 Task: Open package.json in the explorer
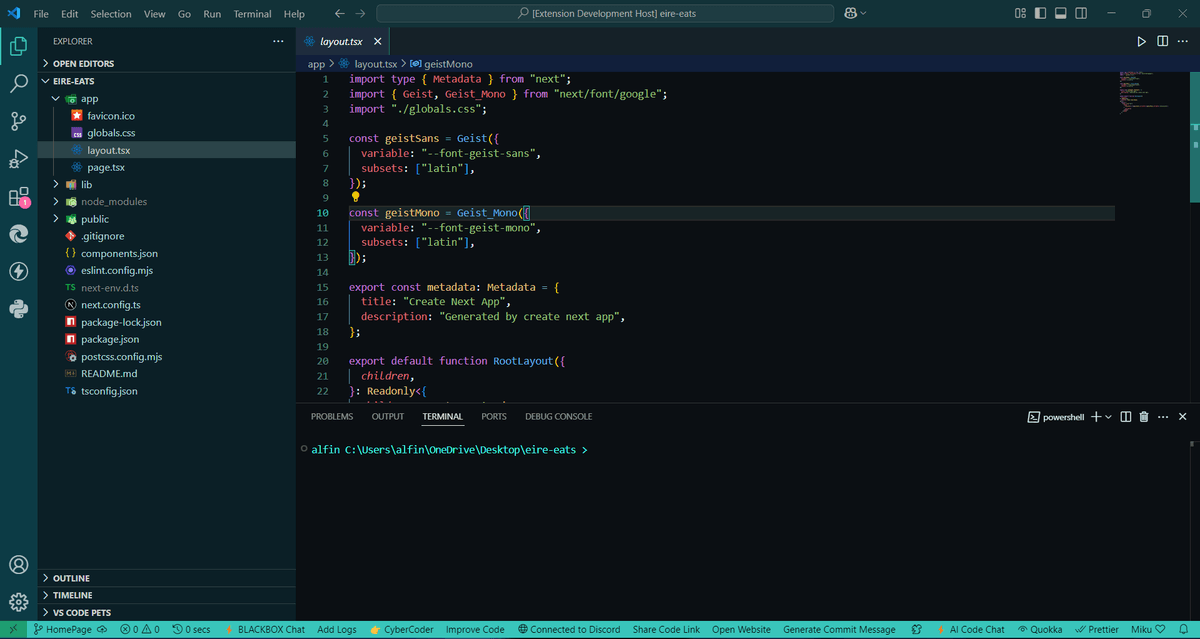(110, 340)
